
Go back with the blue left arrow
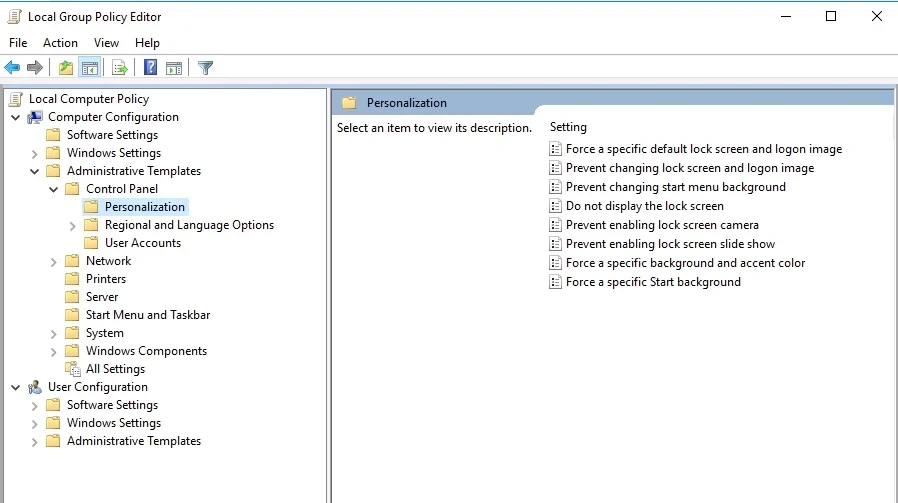12,68
